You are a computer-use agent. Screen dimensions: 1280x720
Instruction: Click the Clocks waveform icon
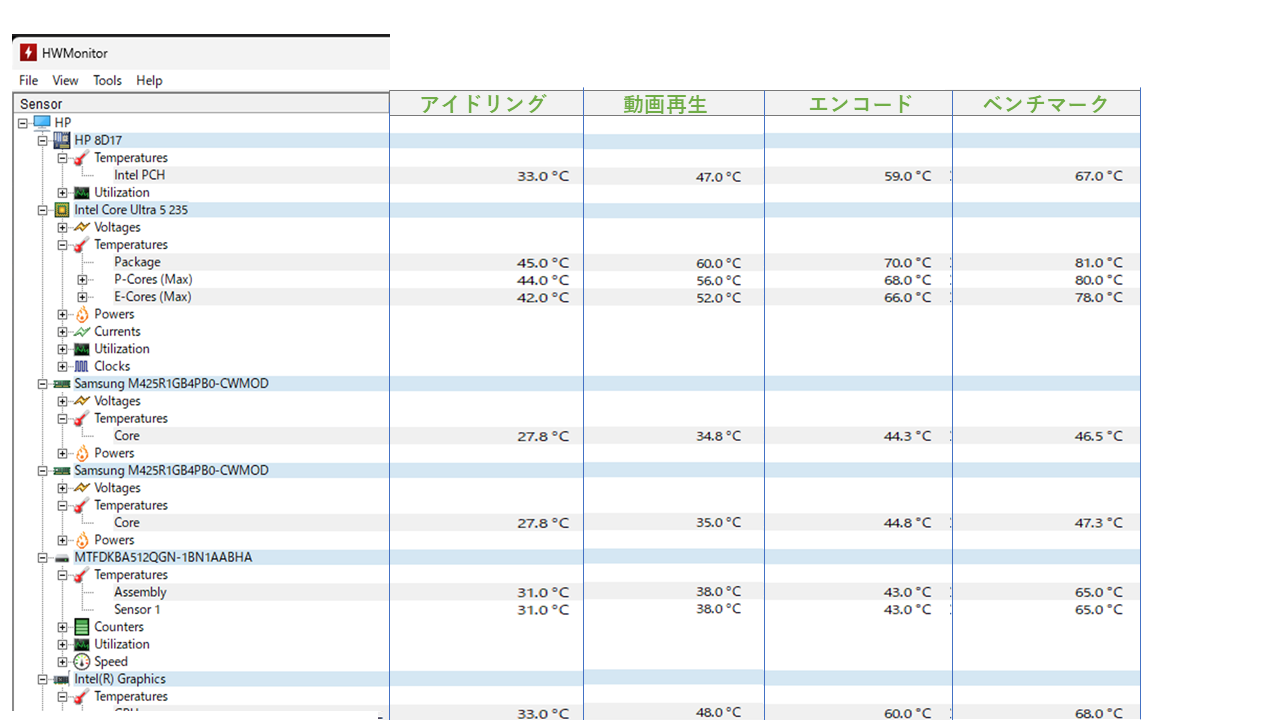[82, 366]
